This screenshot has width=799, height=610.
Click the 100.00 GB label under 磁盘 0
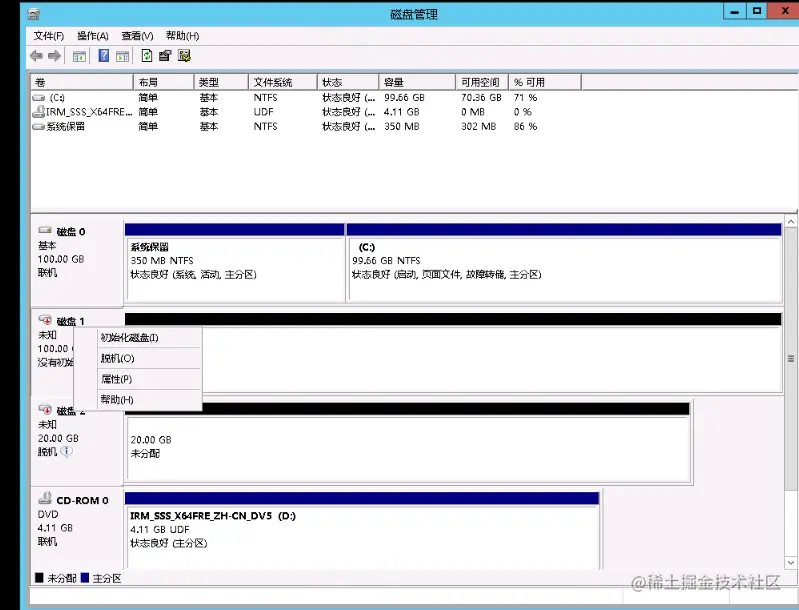pyautogui.click(x=61, y=259)
